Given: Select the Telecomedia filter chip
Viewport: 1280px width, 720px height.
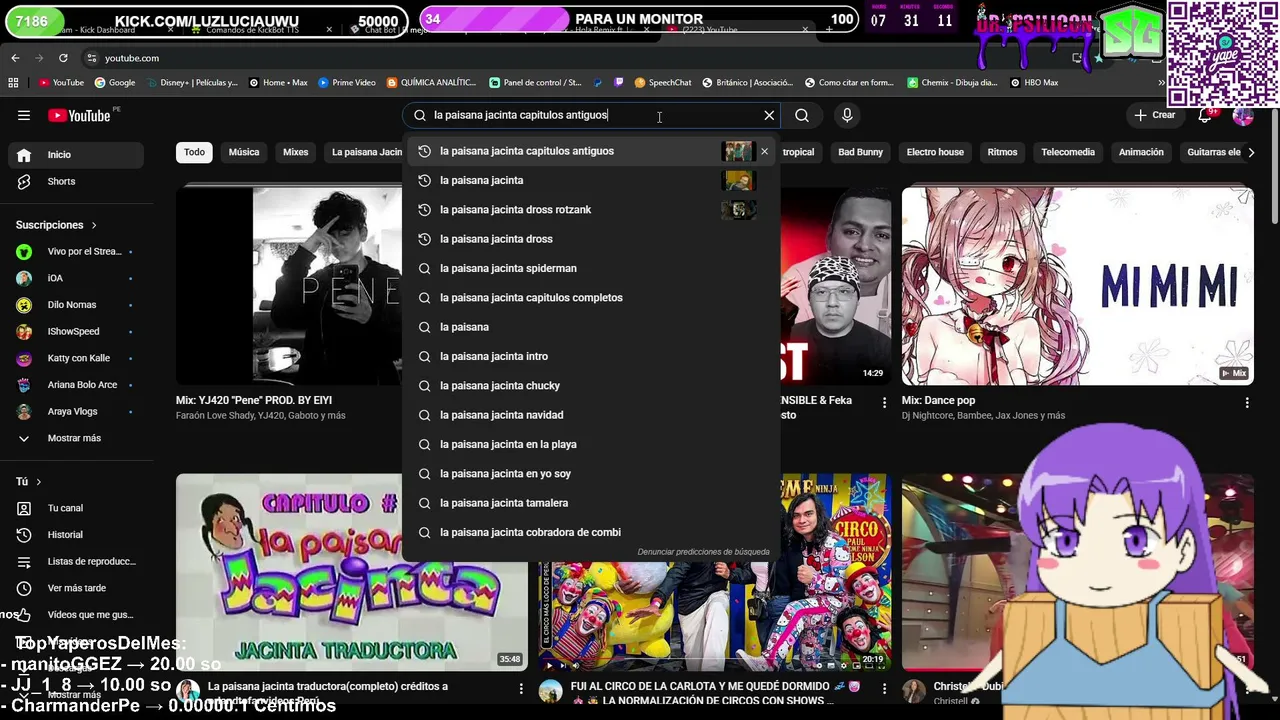Looking at the screenshot, I should pos(1068,152).
